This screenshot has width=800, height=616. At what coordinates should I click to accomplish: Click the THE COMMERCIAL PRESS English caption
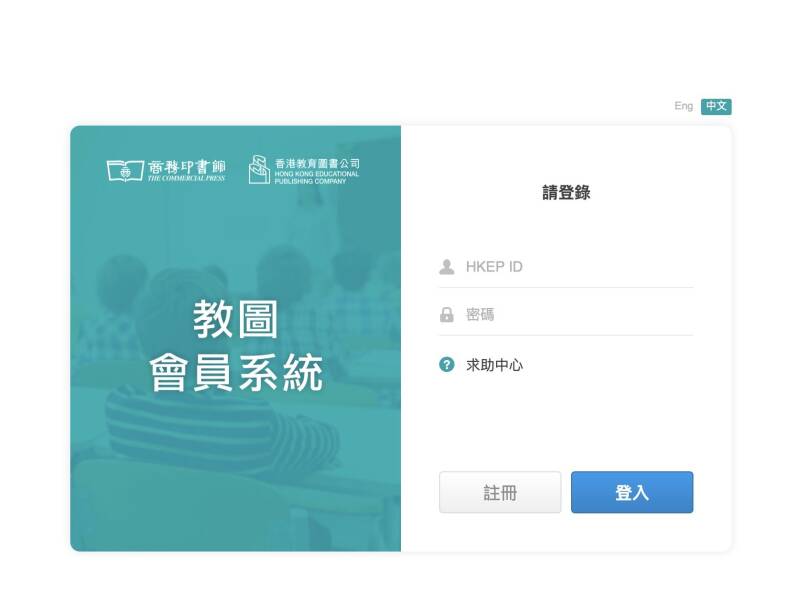186,179
